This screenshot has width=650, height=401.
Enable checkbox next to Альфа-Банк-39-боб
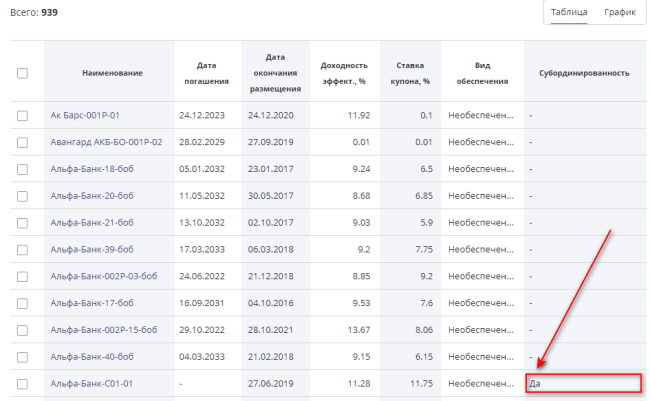pyautogui.click(x=23, y=249)
